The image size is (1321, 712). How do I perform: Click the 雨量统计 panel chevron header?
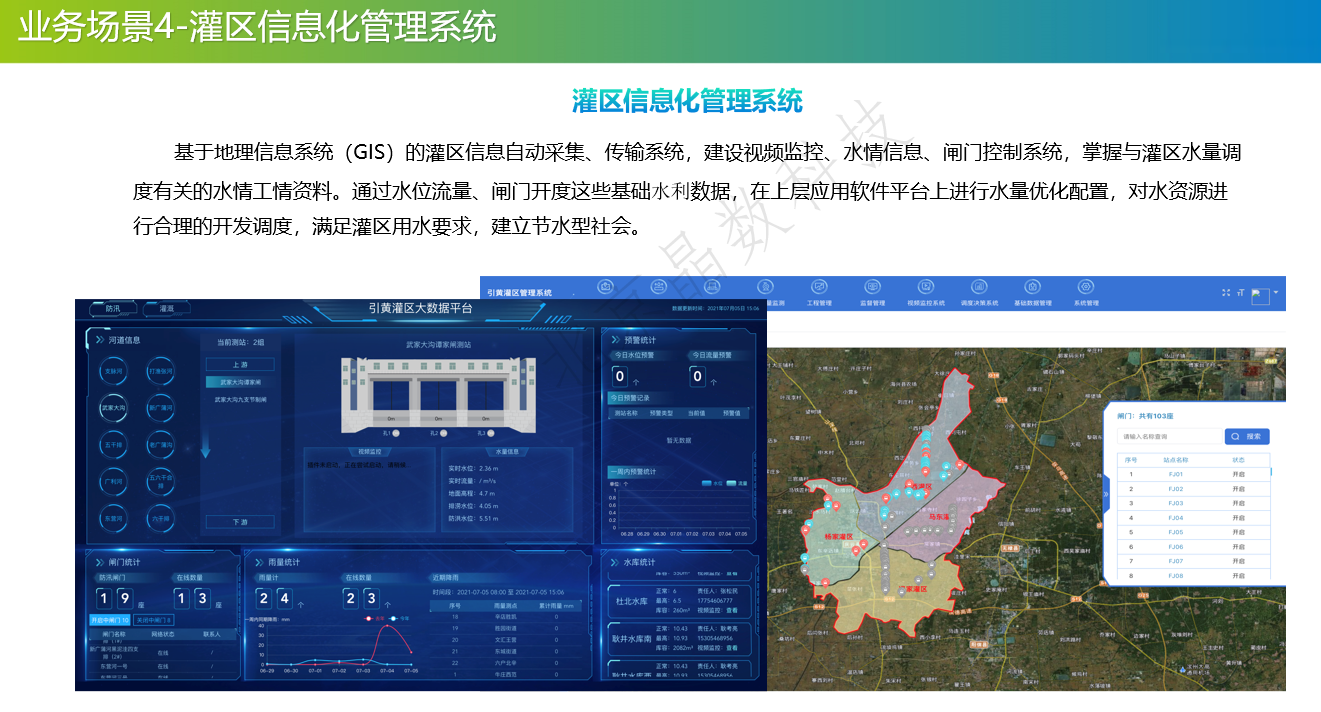[277, 562]
